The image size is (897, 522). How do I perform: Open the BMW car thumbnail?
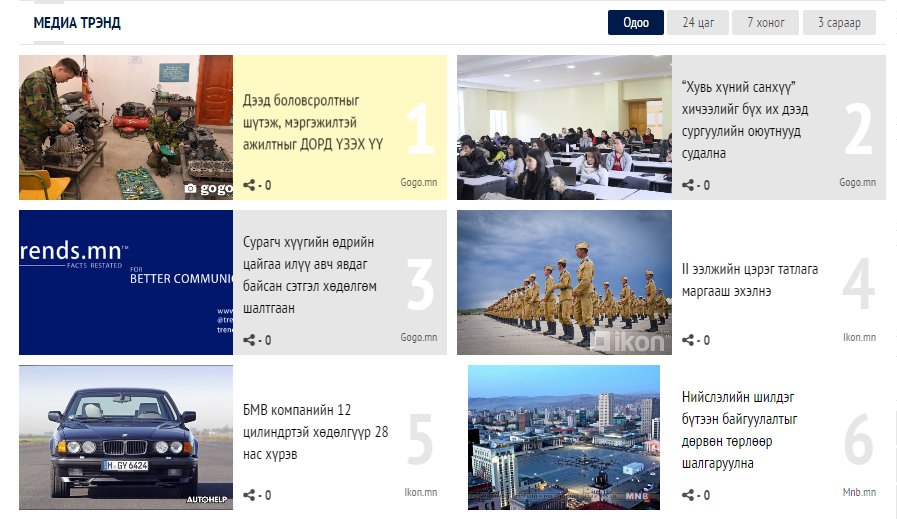click(126, 437)
